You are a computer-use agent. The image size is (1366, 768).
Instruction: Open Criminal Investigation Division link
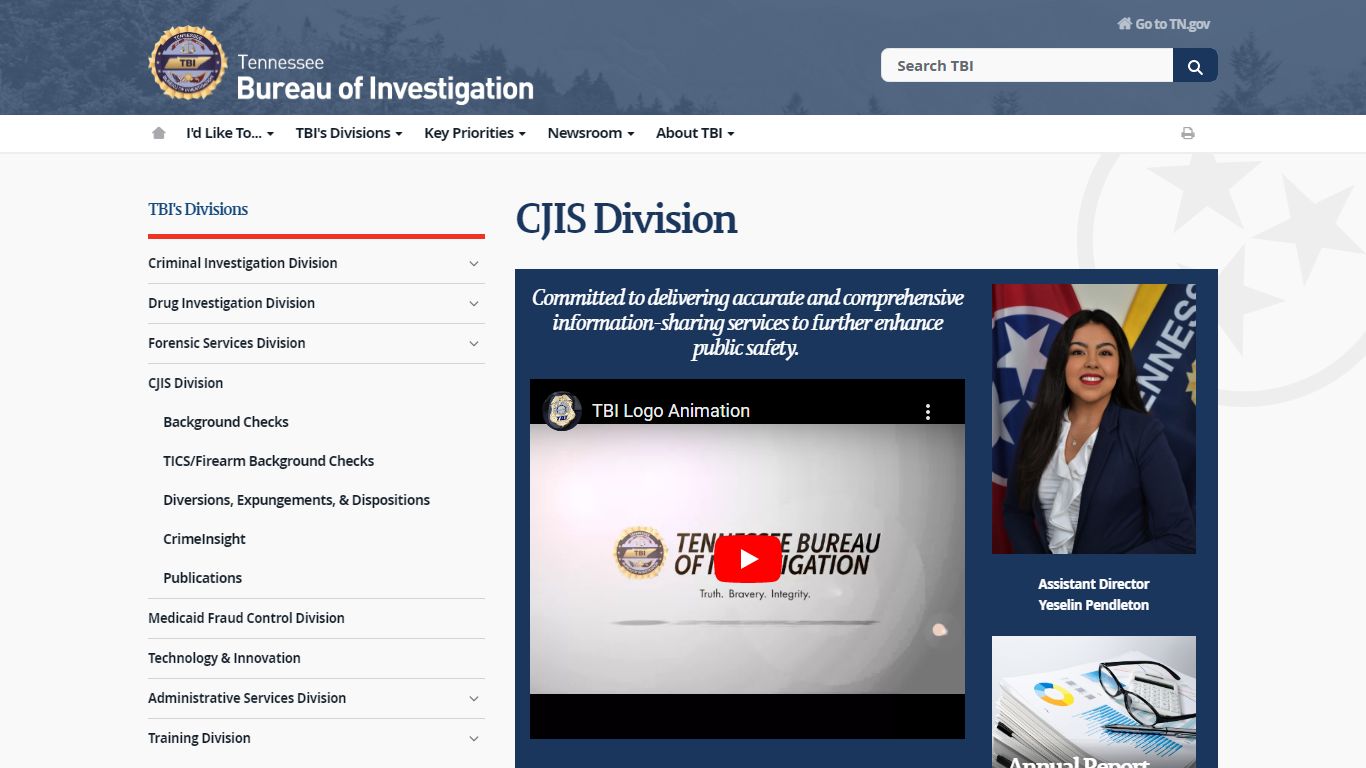coord(243,263)
